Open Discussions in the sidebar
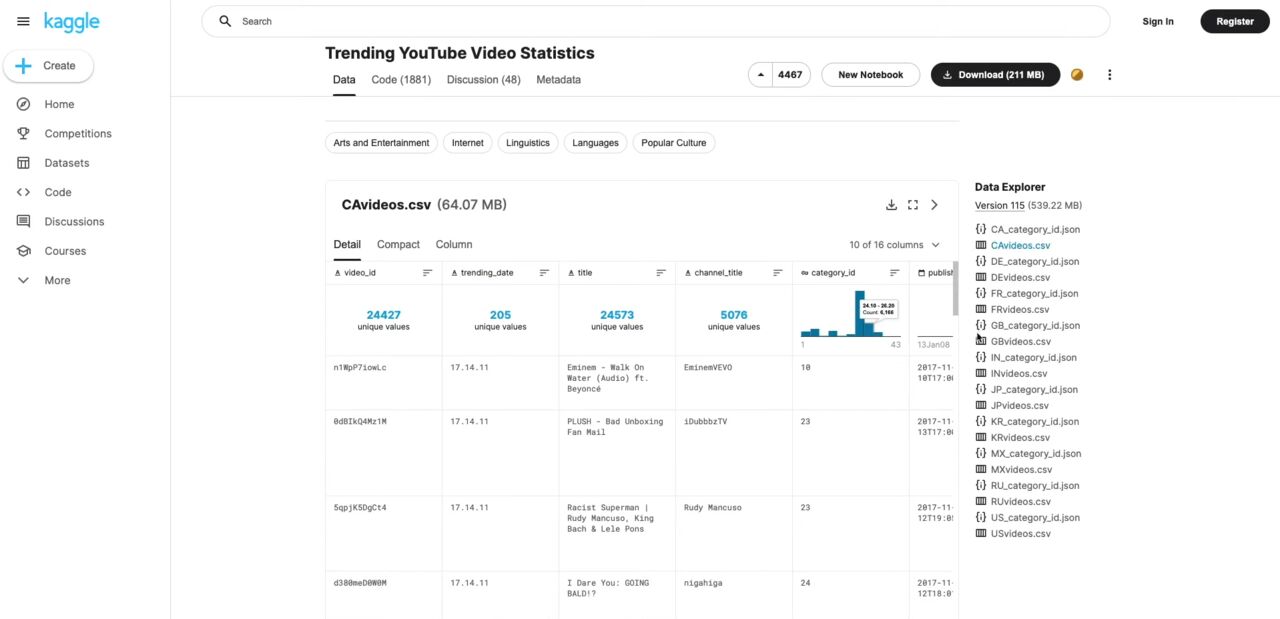1280x619 pixels. tap(74, 222)
